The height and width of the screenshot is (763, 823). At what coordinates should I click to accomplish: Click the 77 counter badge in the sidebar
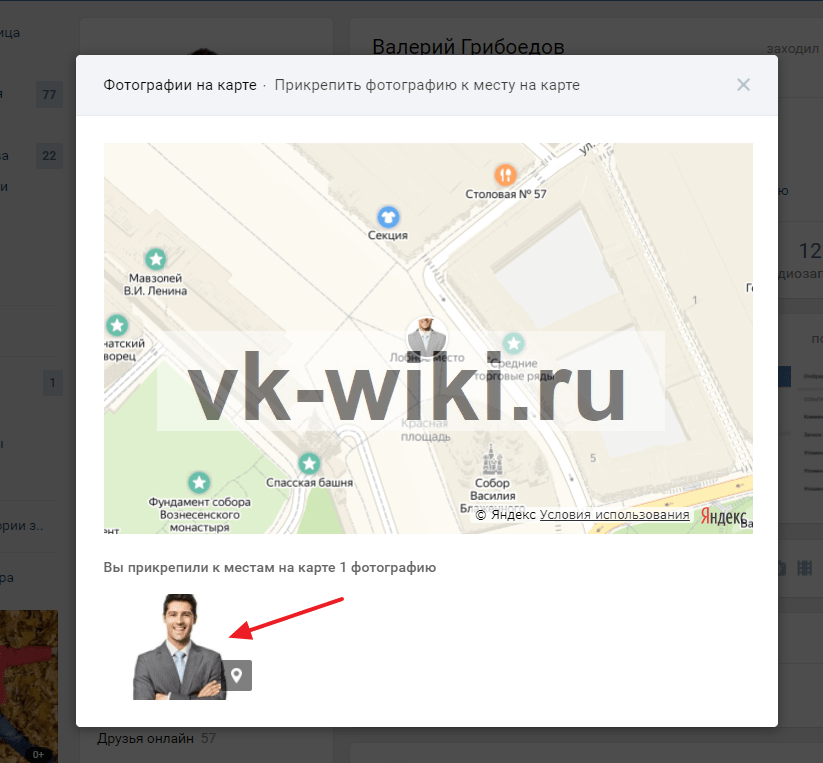pyautogui.click(x=48, y=95)
